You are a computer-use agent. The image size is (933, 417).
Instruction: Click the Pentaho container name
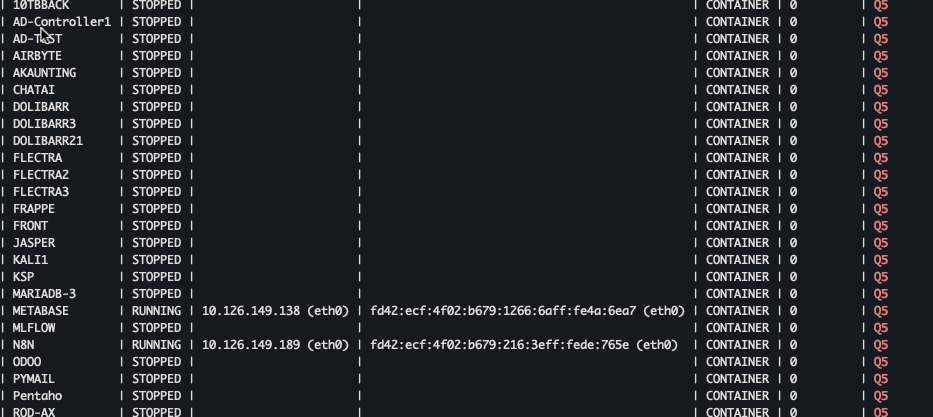click(x=37, y=396)
